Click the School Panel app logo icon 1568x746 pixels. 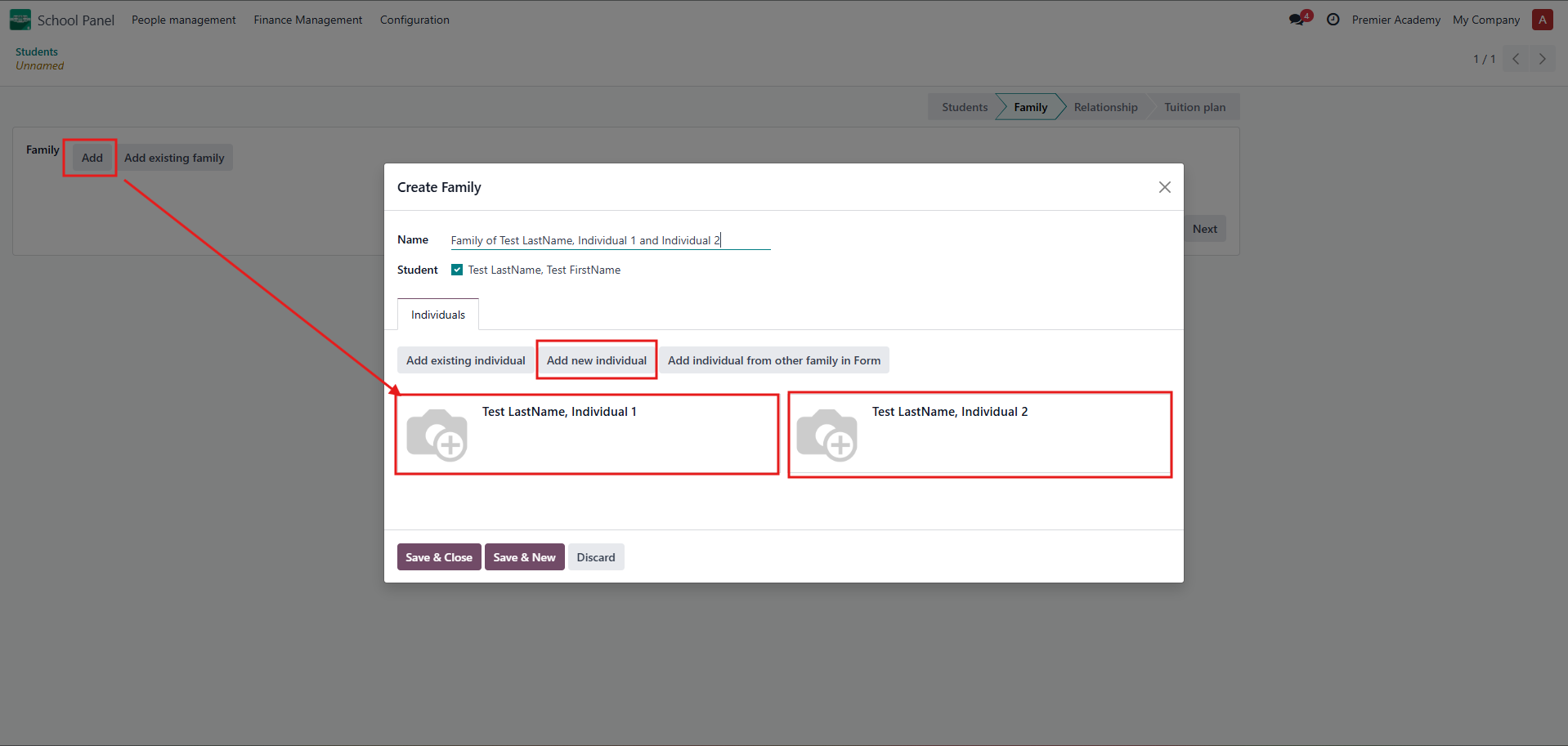pyautogui.click(x=20, y=20)
